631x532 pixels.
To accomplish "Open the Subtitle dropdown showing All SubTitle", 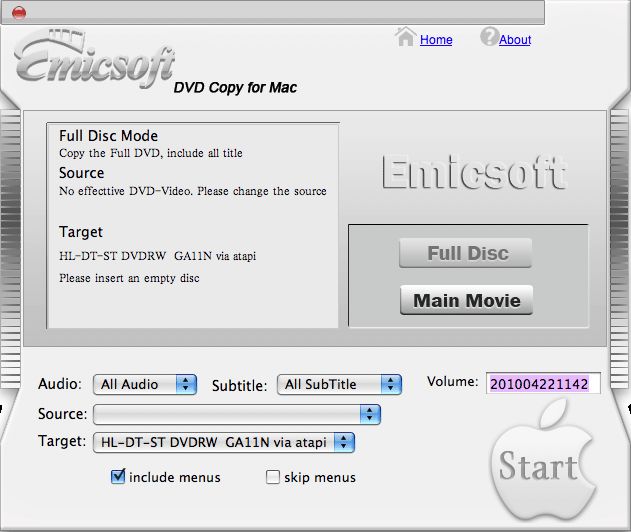I will coord(339,384).
